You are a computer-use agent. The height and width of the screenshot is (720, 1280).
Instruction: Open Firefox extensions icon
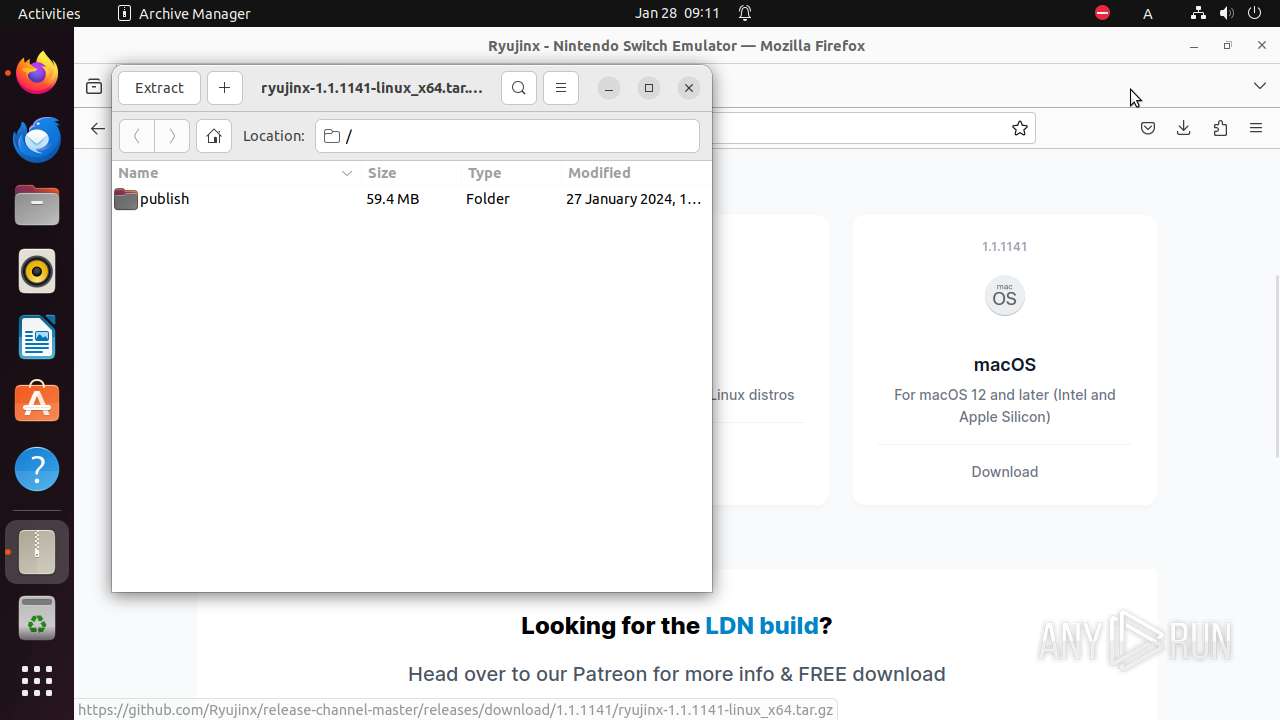coord(1220,128)
